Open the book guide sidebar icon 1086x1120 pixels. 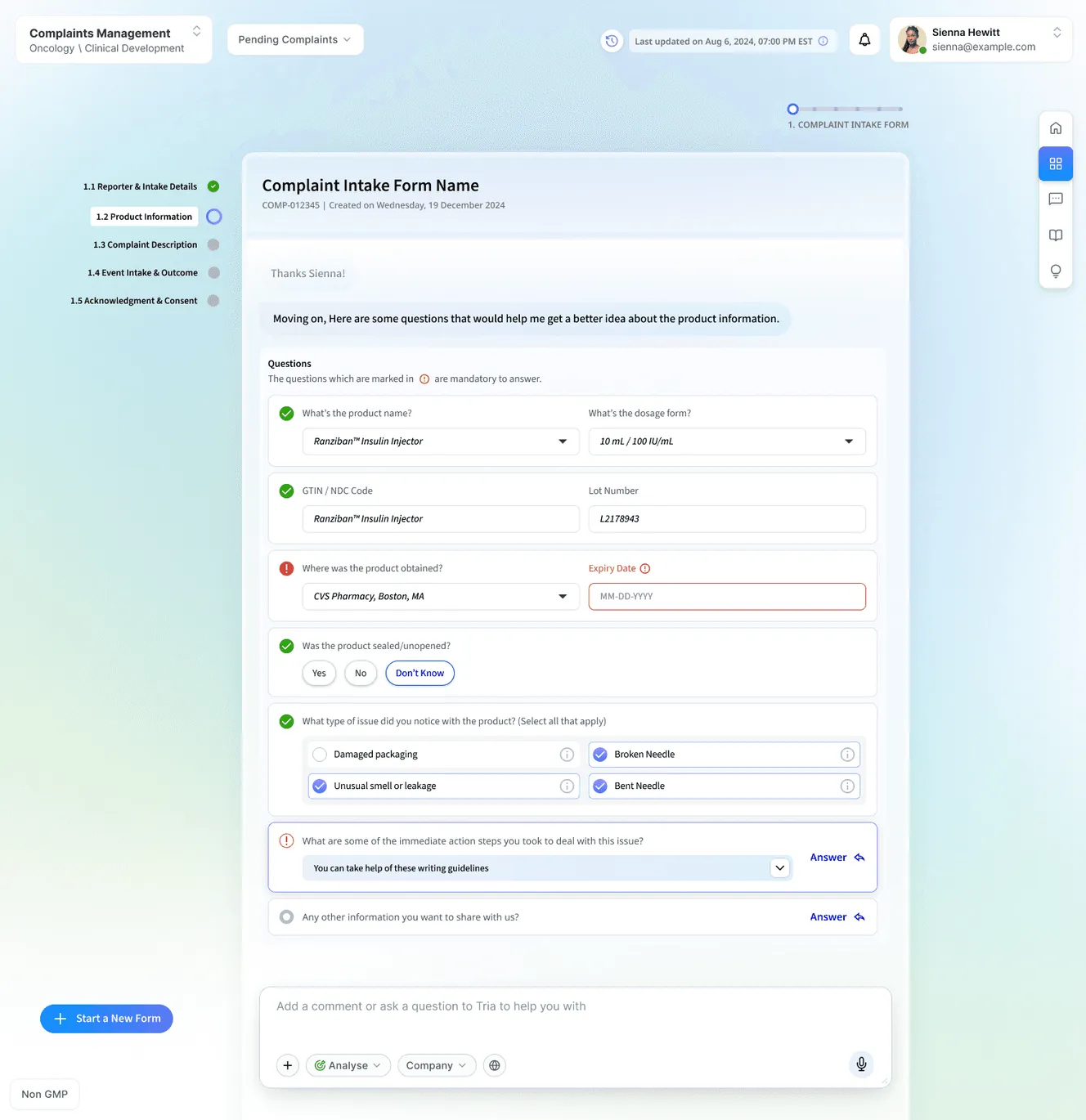(1056, 235)
